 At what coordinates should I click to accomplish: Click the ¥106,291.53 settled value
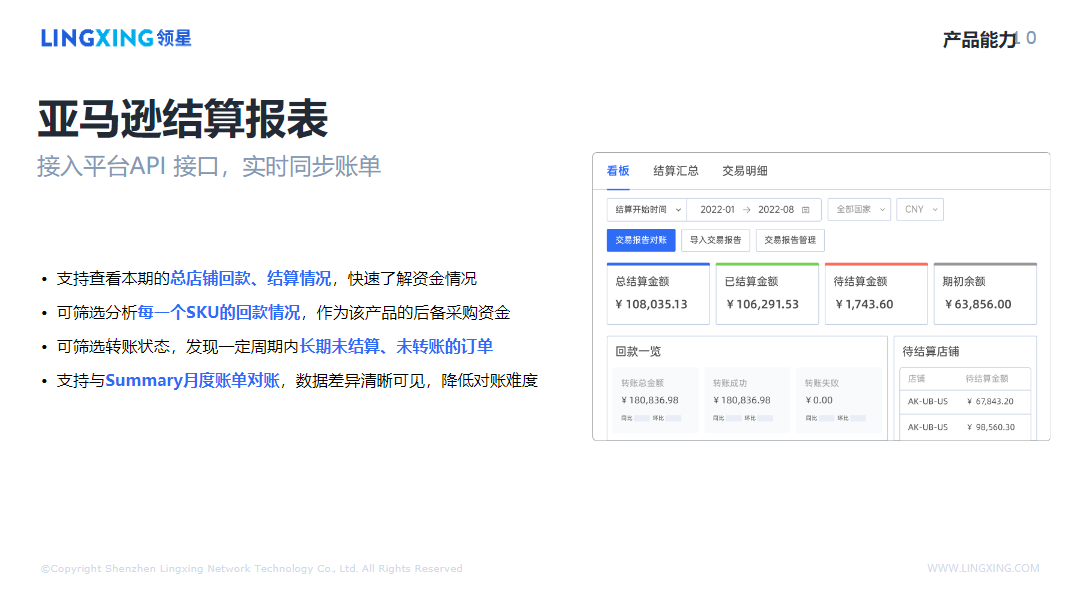coord(763,305)
